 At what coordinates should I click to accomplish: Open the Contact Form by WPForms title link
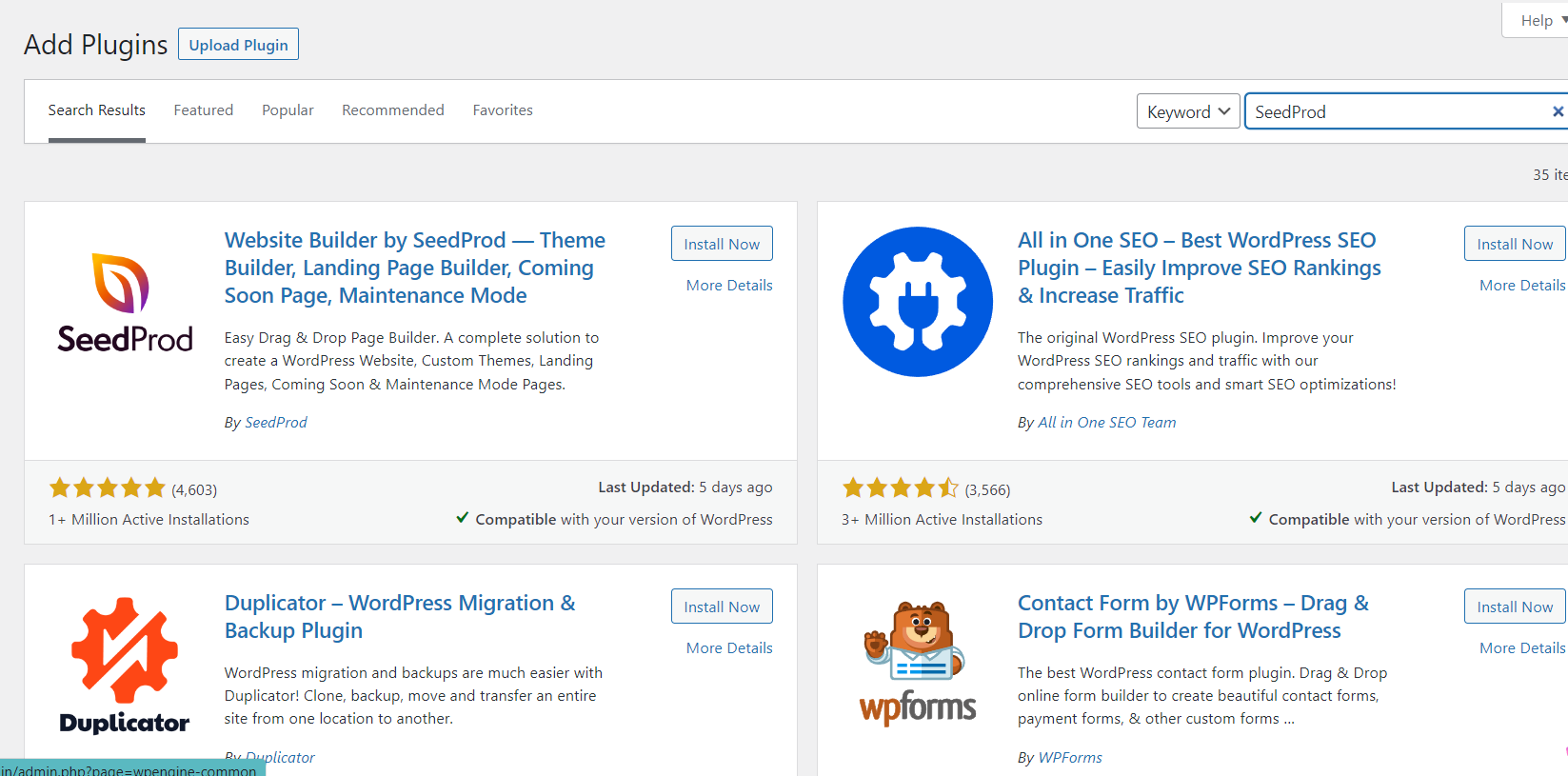1194,617
